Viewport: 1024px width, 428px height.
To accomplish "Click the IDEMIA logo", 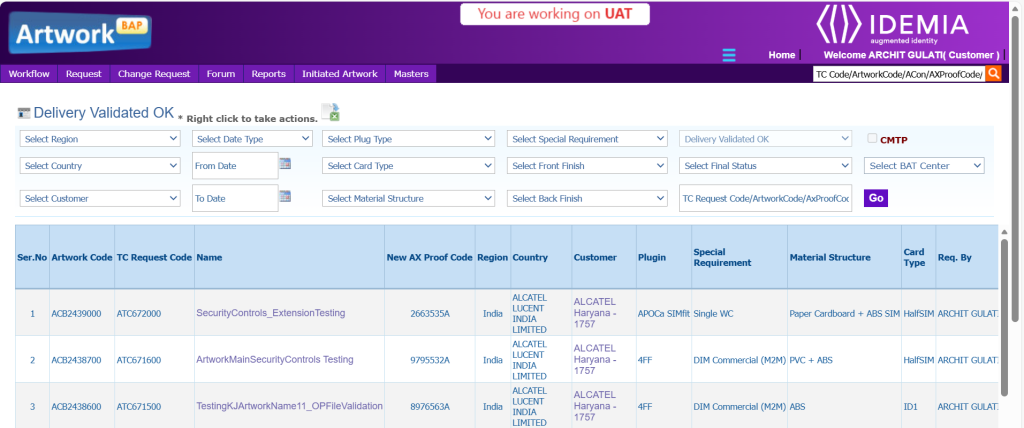I will (893, 26).
